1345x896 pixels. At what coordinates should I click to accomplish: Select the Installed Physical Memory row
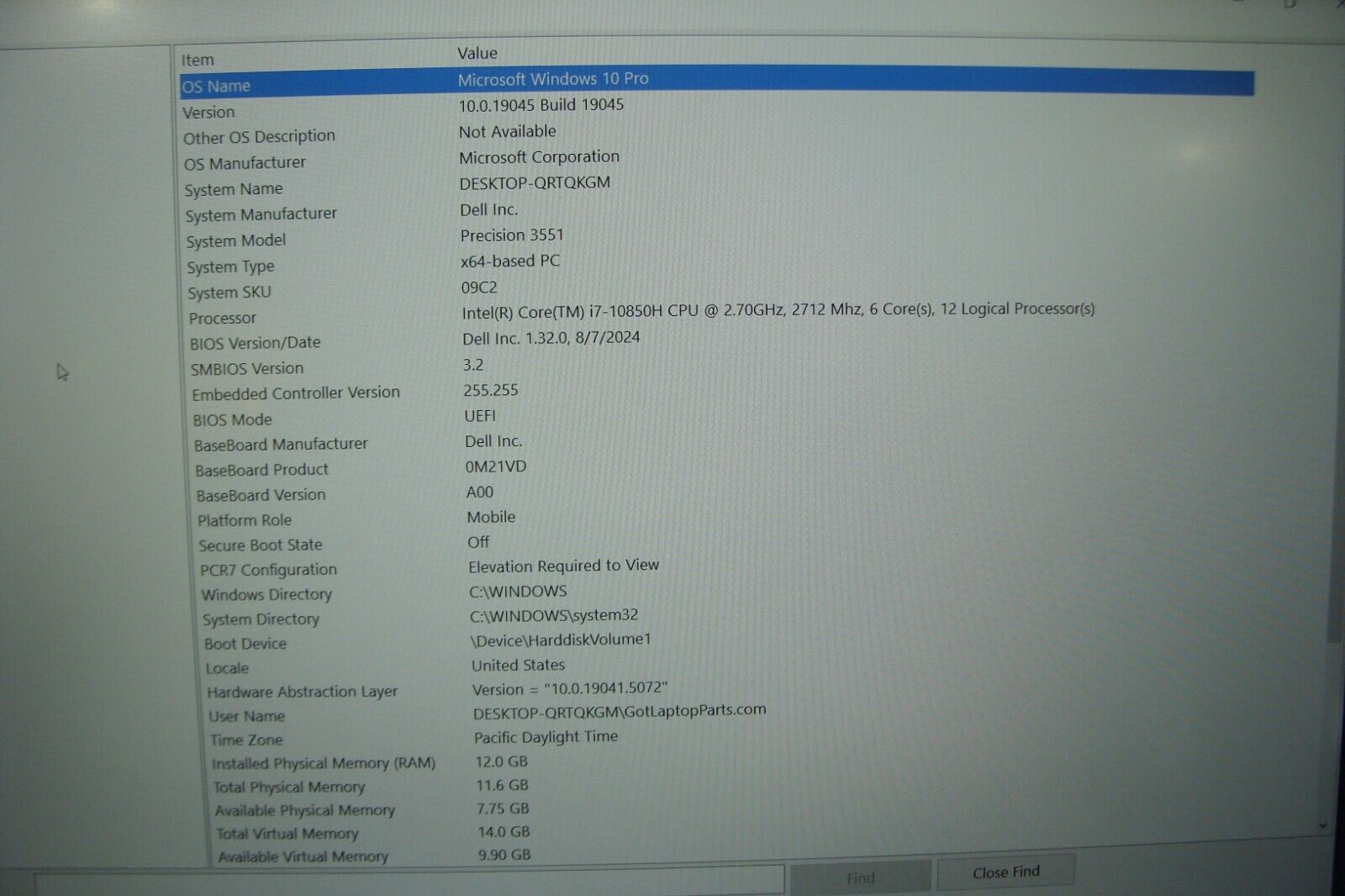336,762
